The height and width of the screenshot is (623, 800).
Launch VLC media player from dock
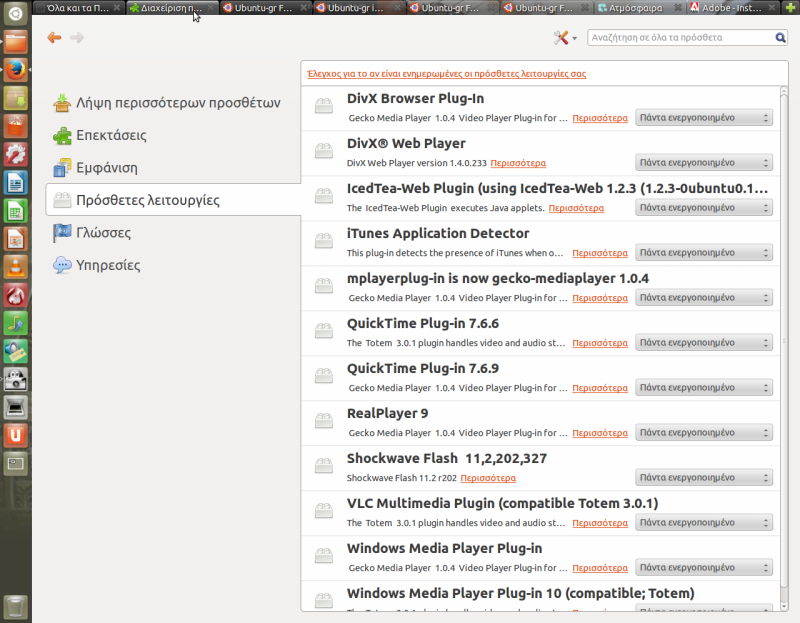15,267
